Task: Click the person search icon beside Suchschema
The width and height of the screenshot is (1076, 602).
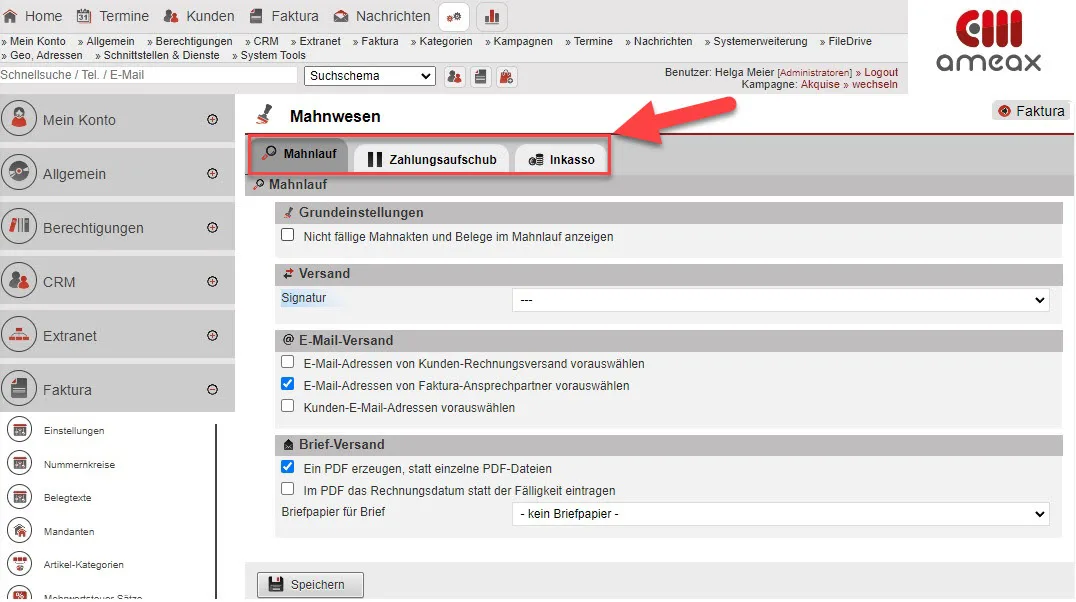Action: (x=455, y=76)
